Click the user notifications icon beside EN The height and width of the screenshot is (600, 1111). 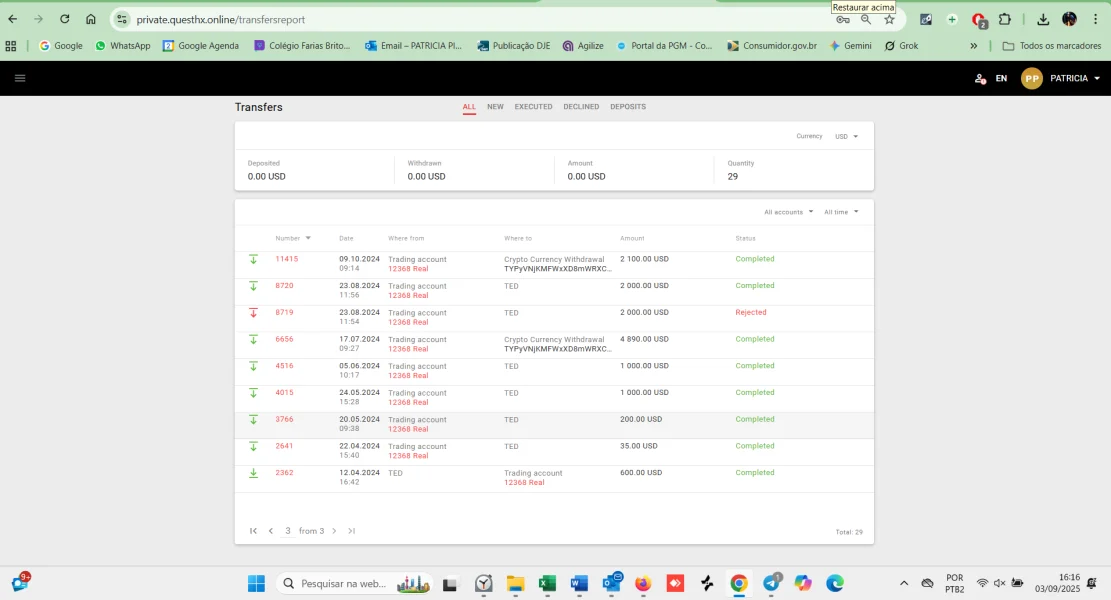click(980, 78)
